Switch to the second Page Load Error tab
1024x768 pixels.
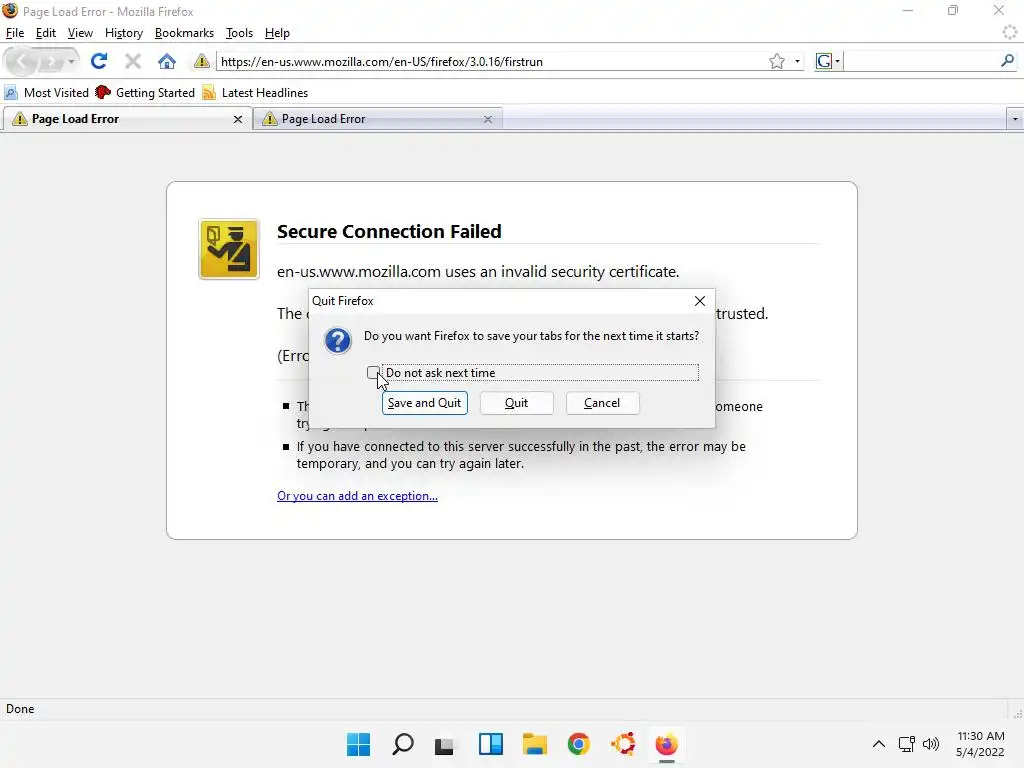click(x=377, y=119)
